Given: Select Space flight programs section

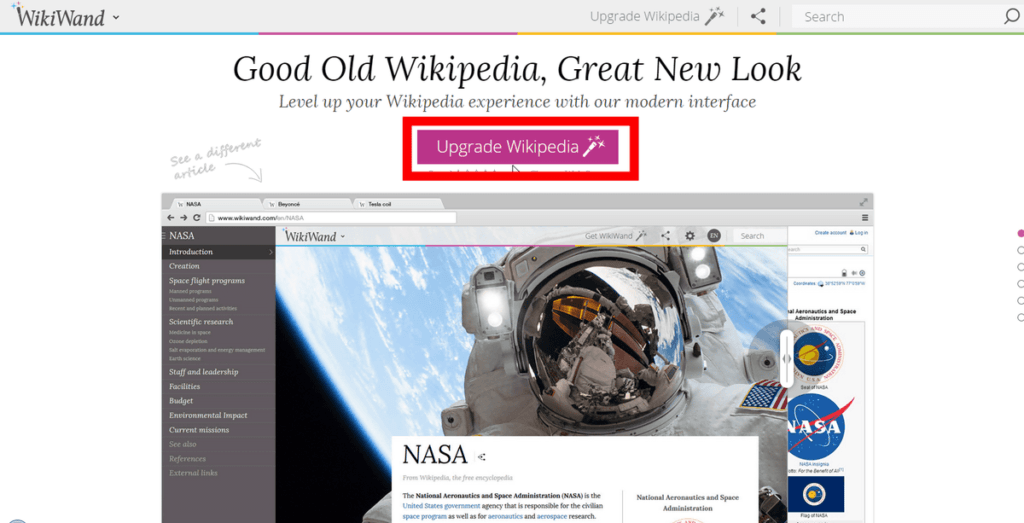Looking at the screenshot, I should click(207, 281).
